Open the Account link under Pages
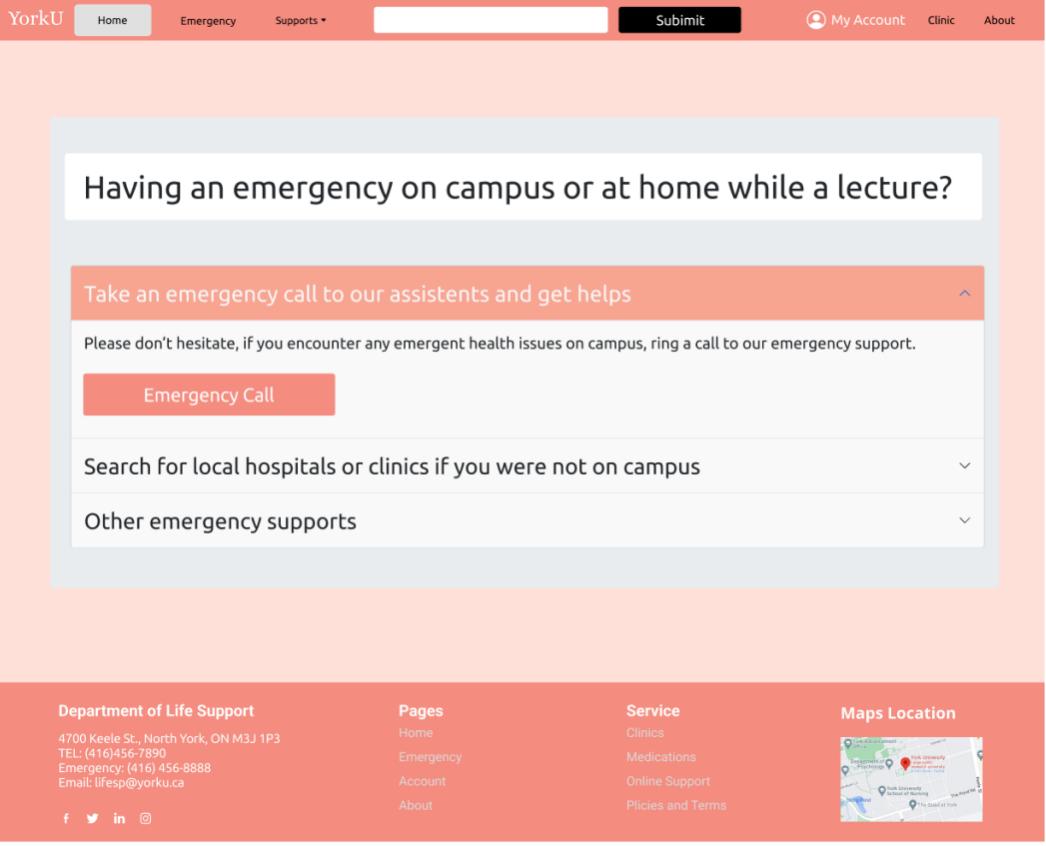1046x846 pixels. coord(422,781)
